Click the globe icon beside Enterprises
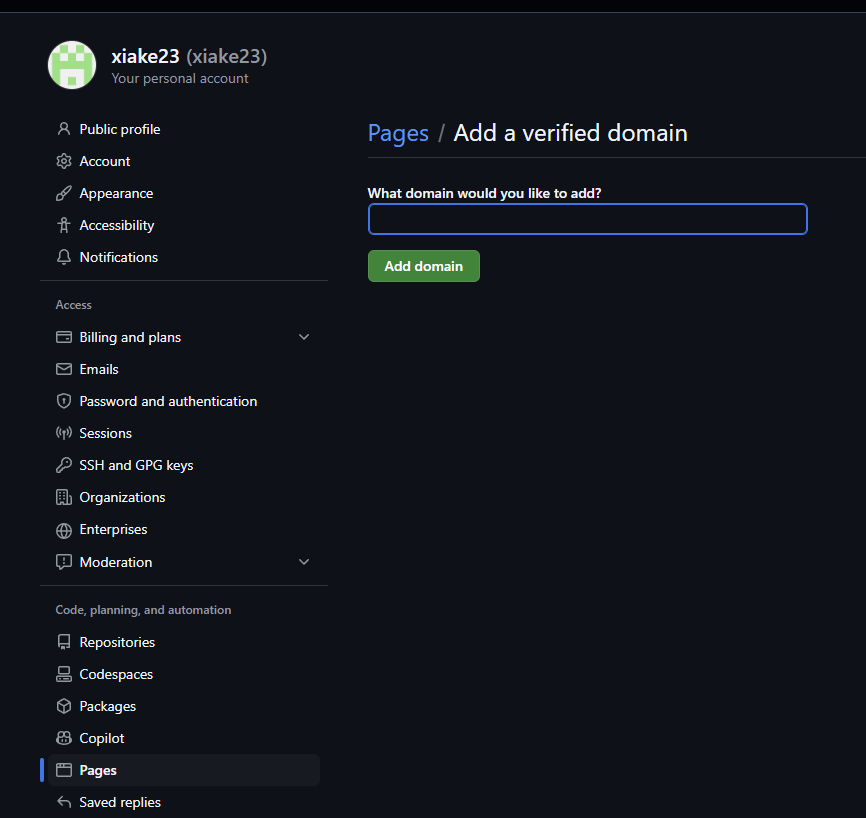 click(x=64, y=530)
